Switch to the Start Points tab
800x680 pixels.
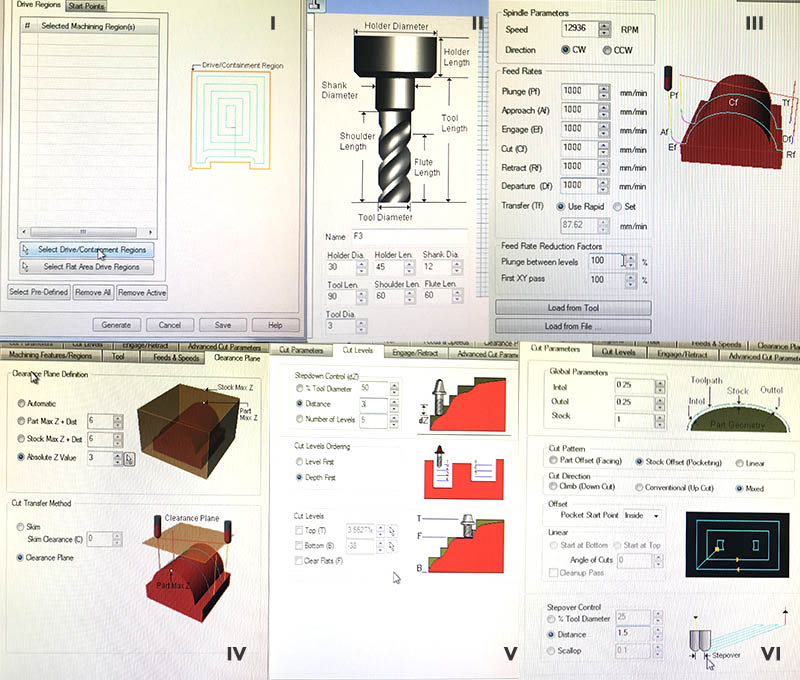point(86,6)
